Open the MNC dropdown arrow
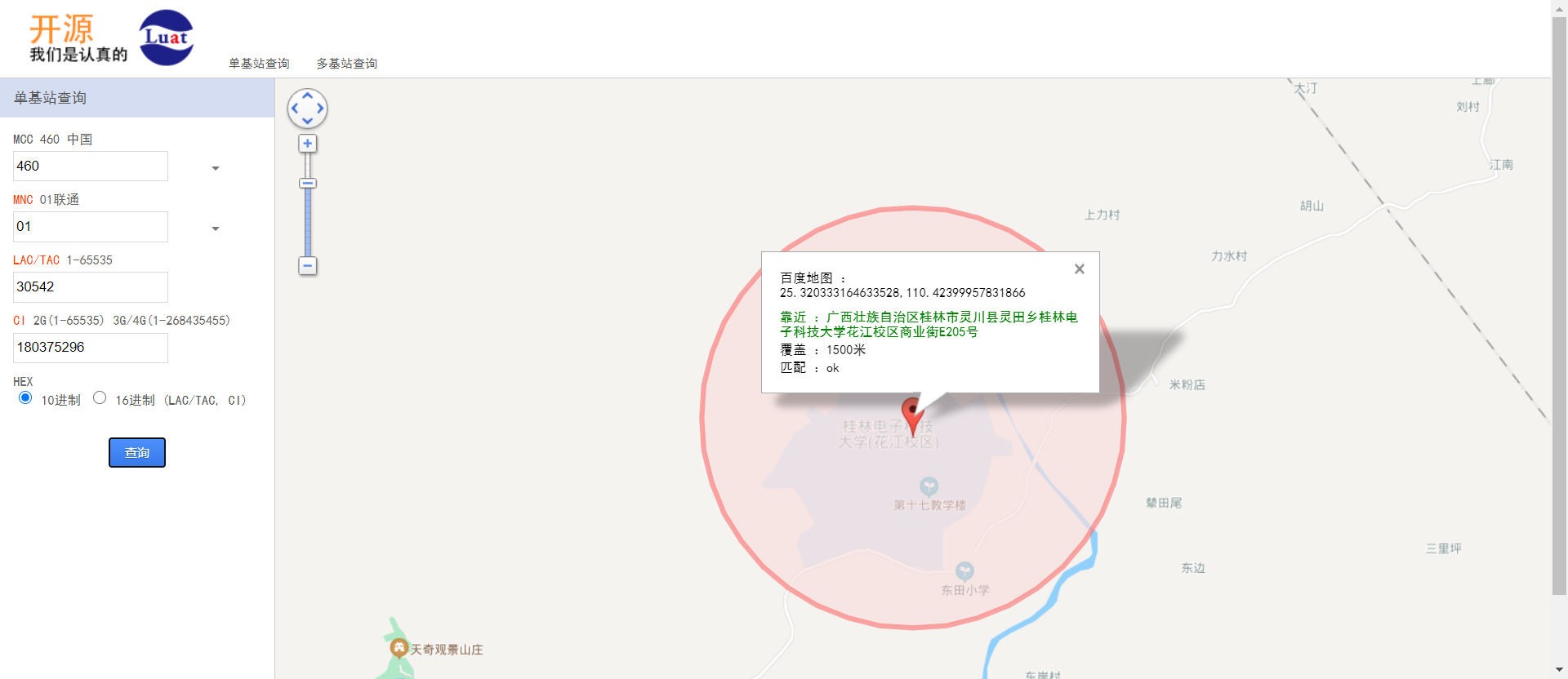This screenshot has height=679, width=1568. click(216, 229)
